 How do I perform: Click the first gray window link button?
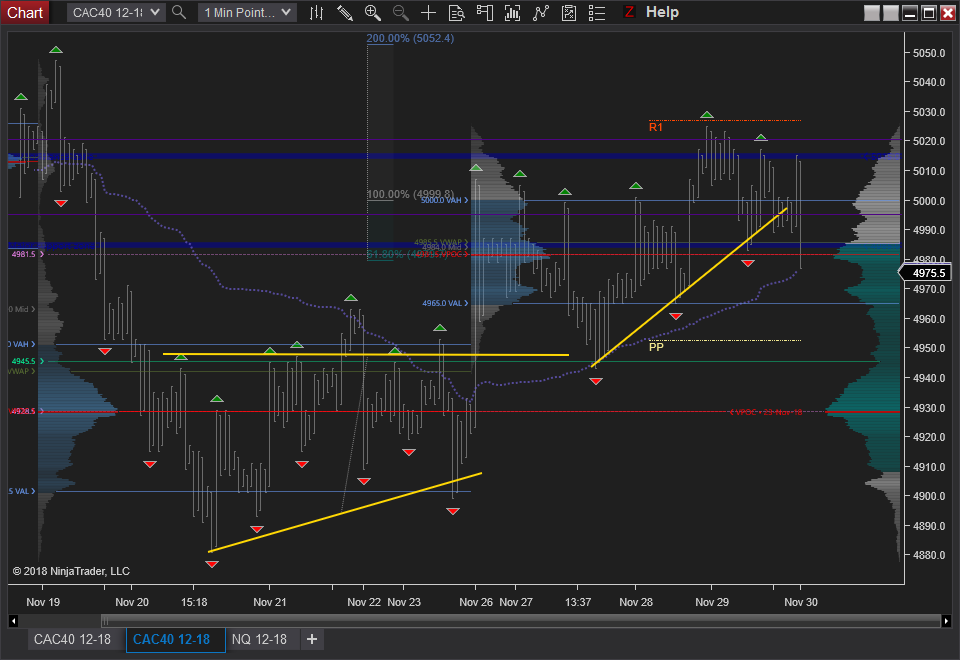pos(872,13)
